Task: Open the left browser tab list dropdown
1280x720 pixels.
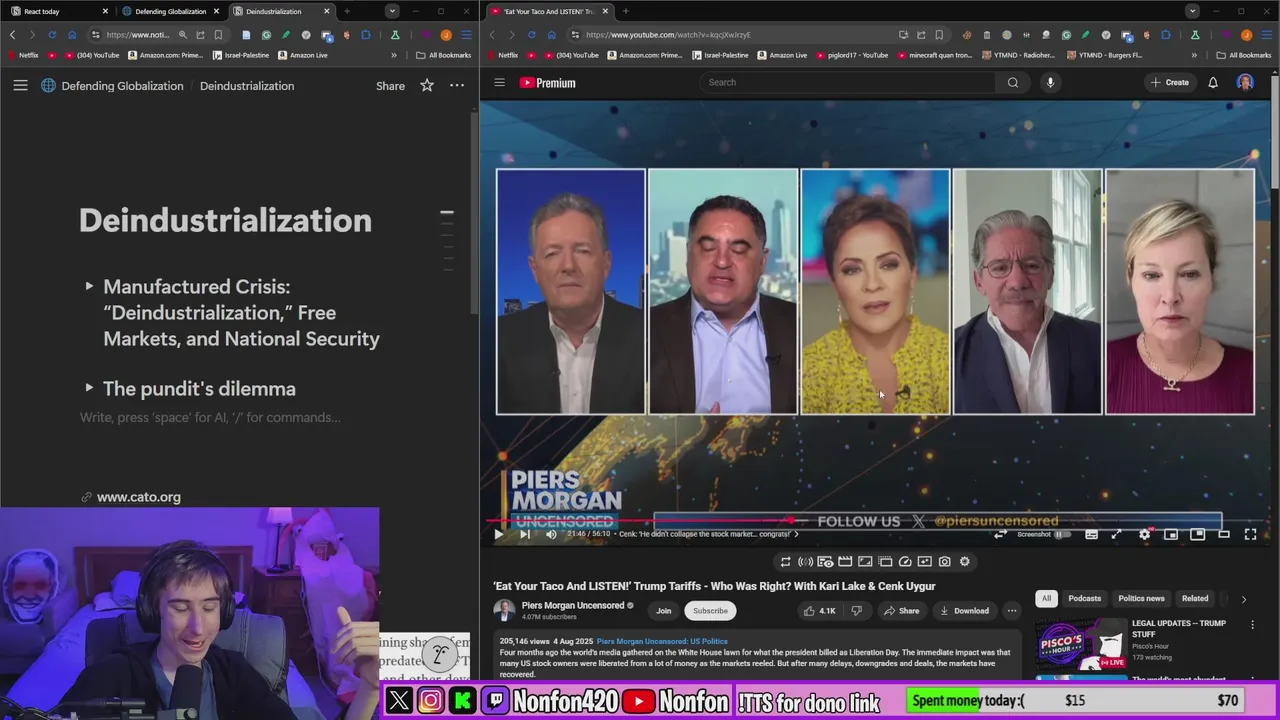Action: (392, 11)
